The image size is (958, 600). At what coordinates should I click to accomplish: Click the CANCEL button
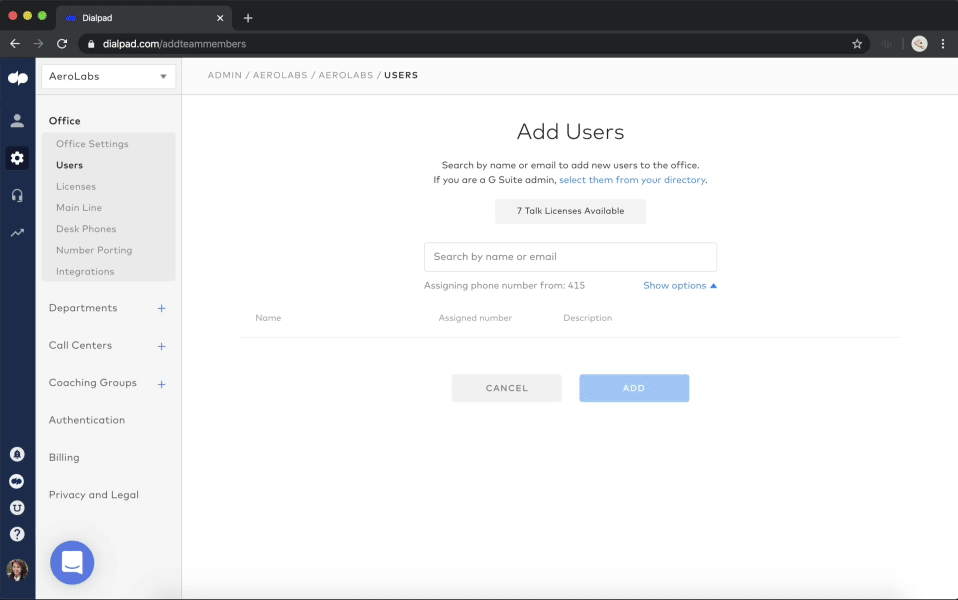coord(506,388)
